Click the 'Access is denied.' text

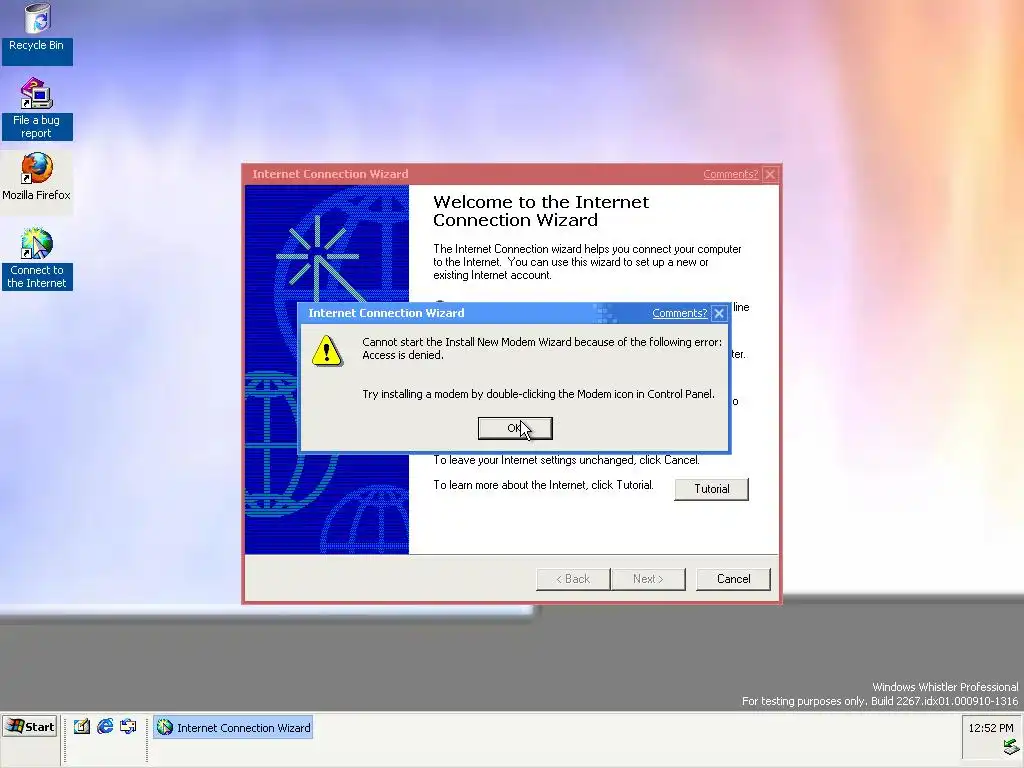pyautogui.click(x=402, y=355)
